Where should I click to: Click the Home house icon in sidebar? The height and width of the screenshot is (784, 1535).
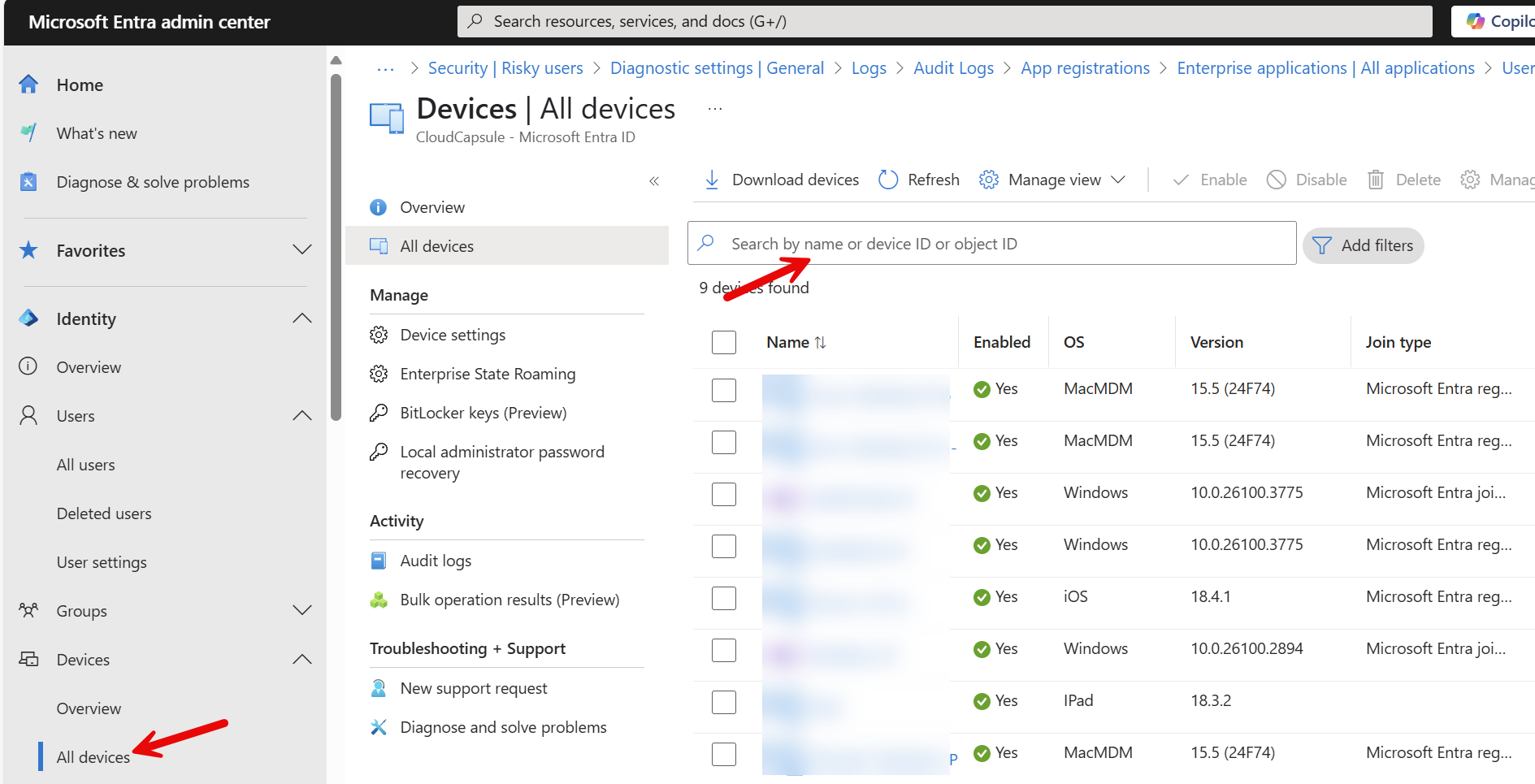point(28,84)
